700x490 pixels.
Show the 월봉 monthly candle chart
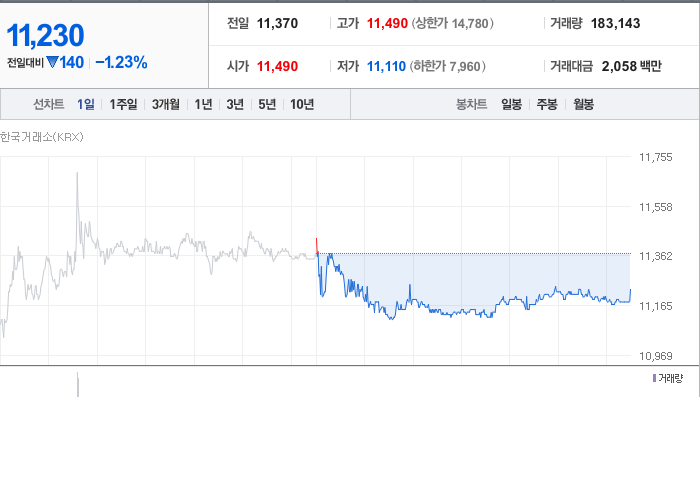click(583, 104)
